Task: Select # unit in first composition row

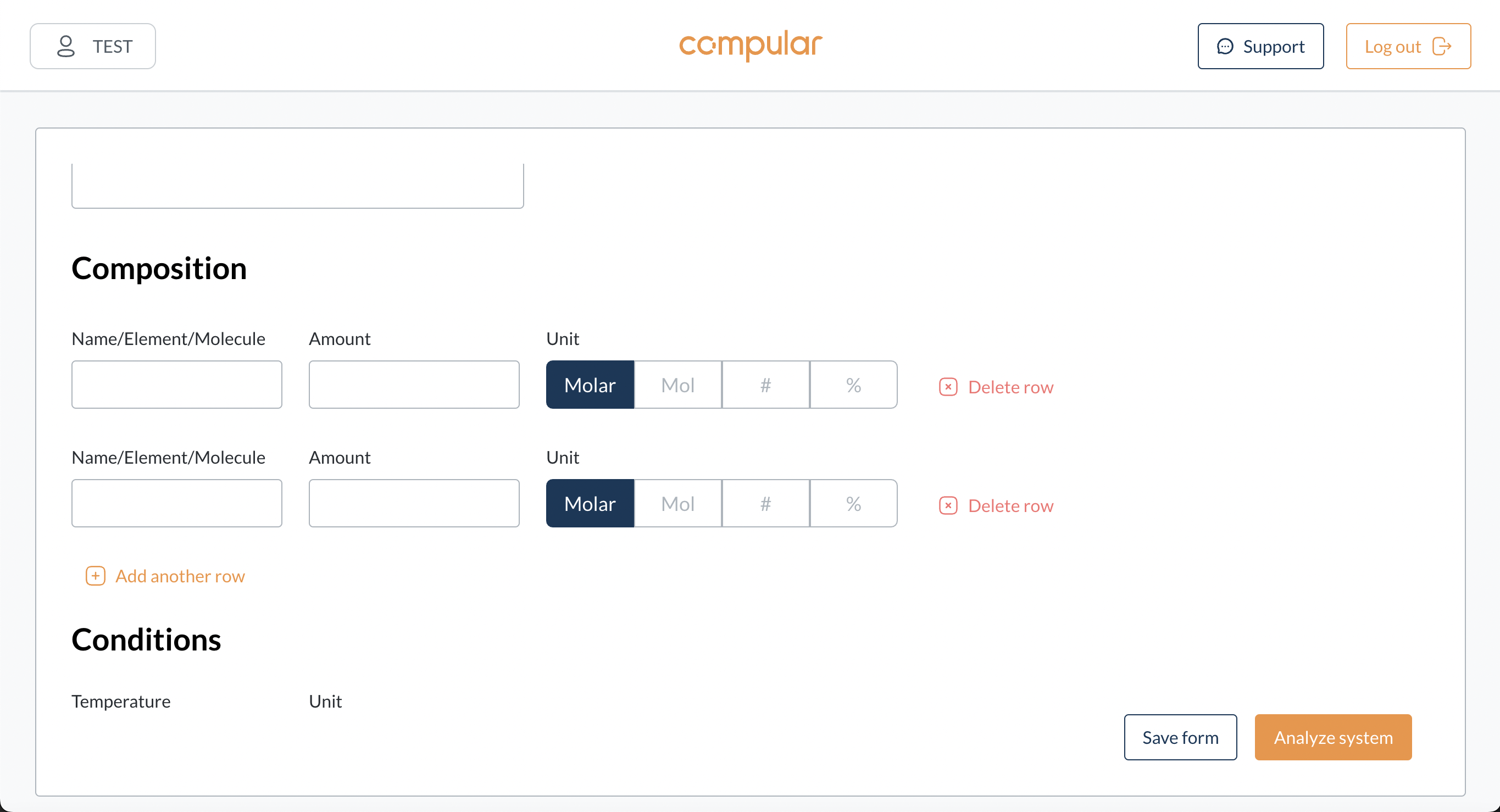Action: point(766,385)
